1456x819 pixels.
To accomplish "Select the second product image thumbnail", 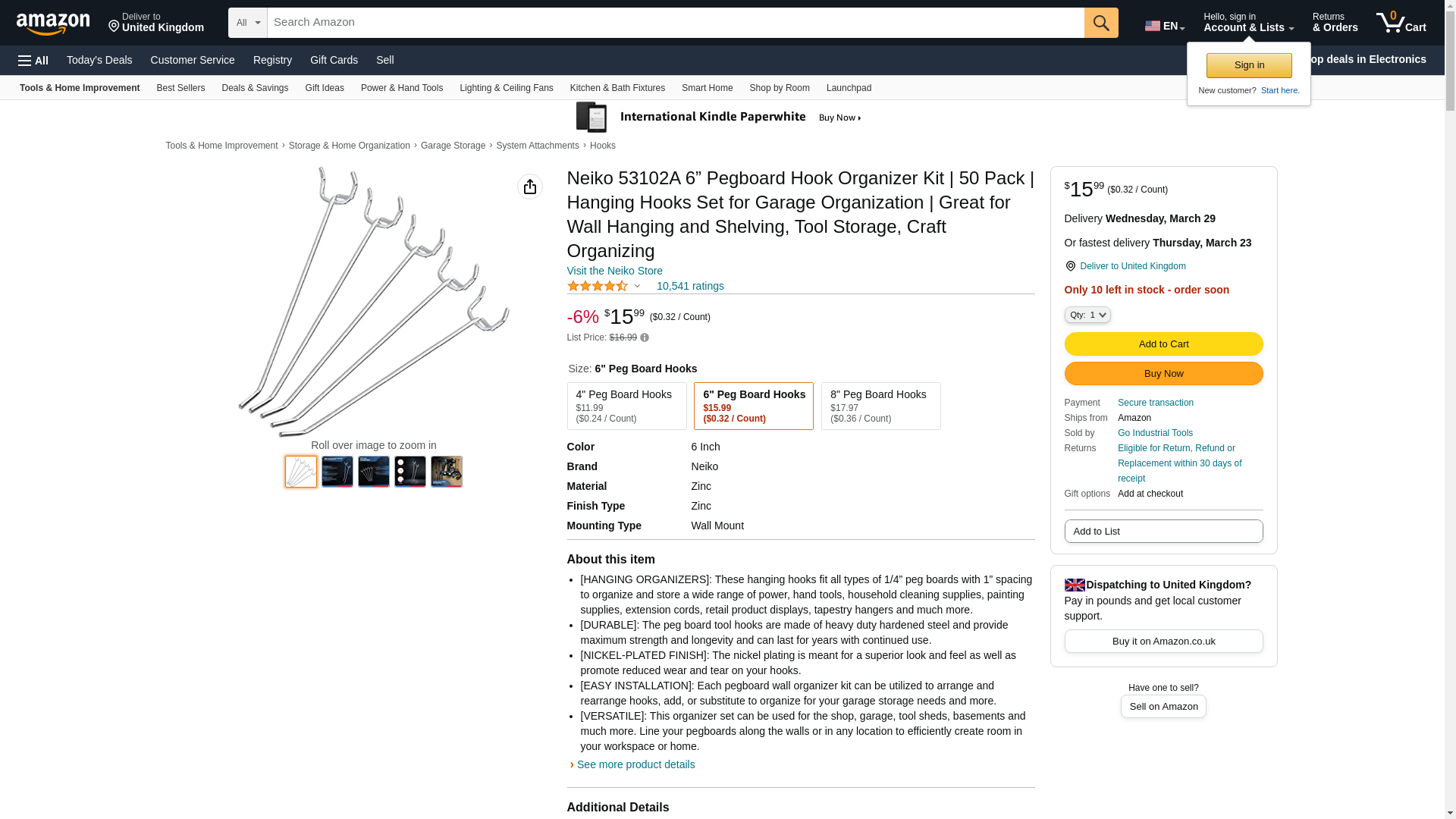I will 337,472.
